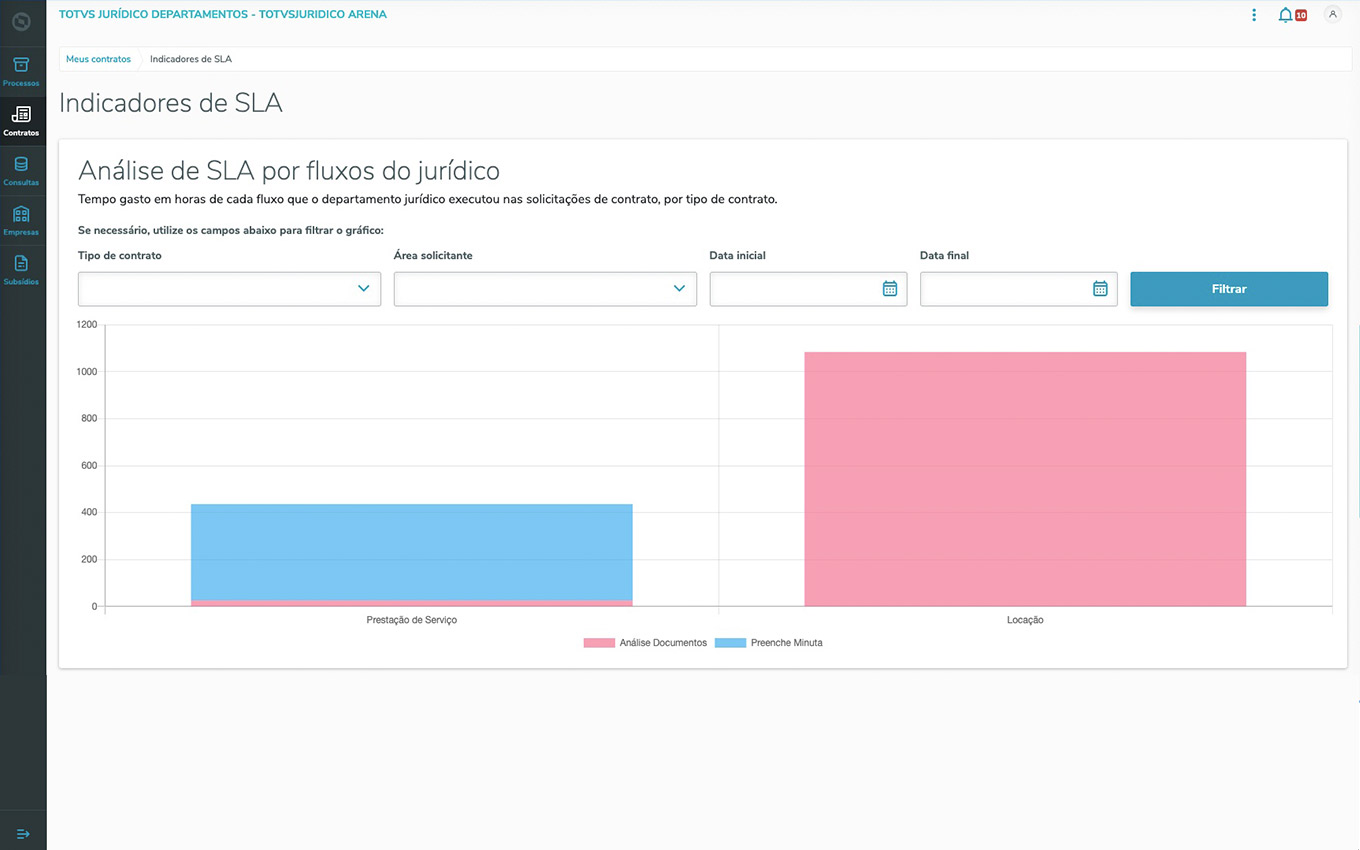Open the user profile avatar icon
1360x850 pixels.
pyautogui.click(x=1332, y=15)
